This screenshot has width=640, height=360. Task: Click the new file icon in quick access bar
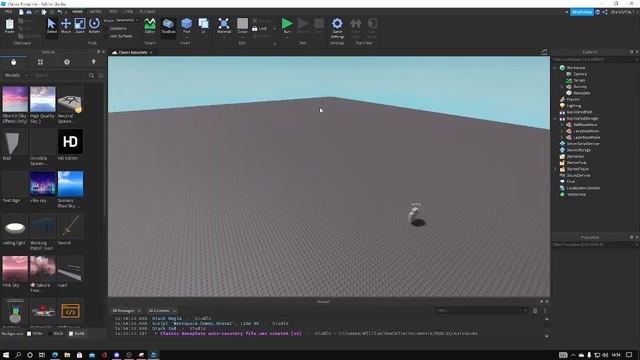tap(21, 12)
